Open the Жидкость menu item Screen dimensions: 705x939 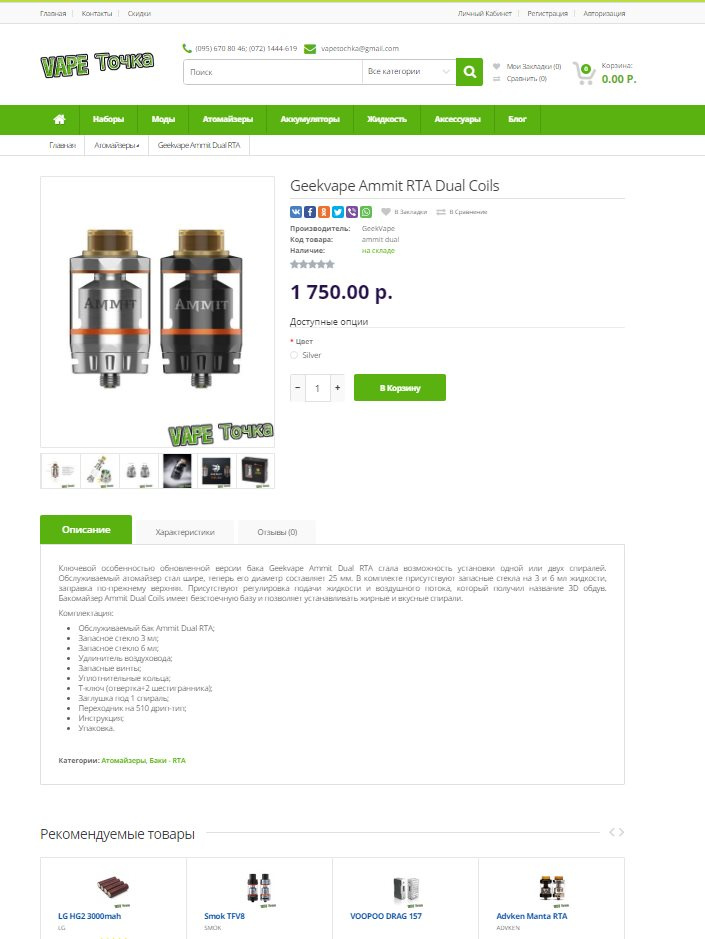pyautogui.click(x=387, y=119)
